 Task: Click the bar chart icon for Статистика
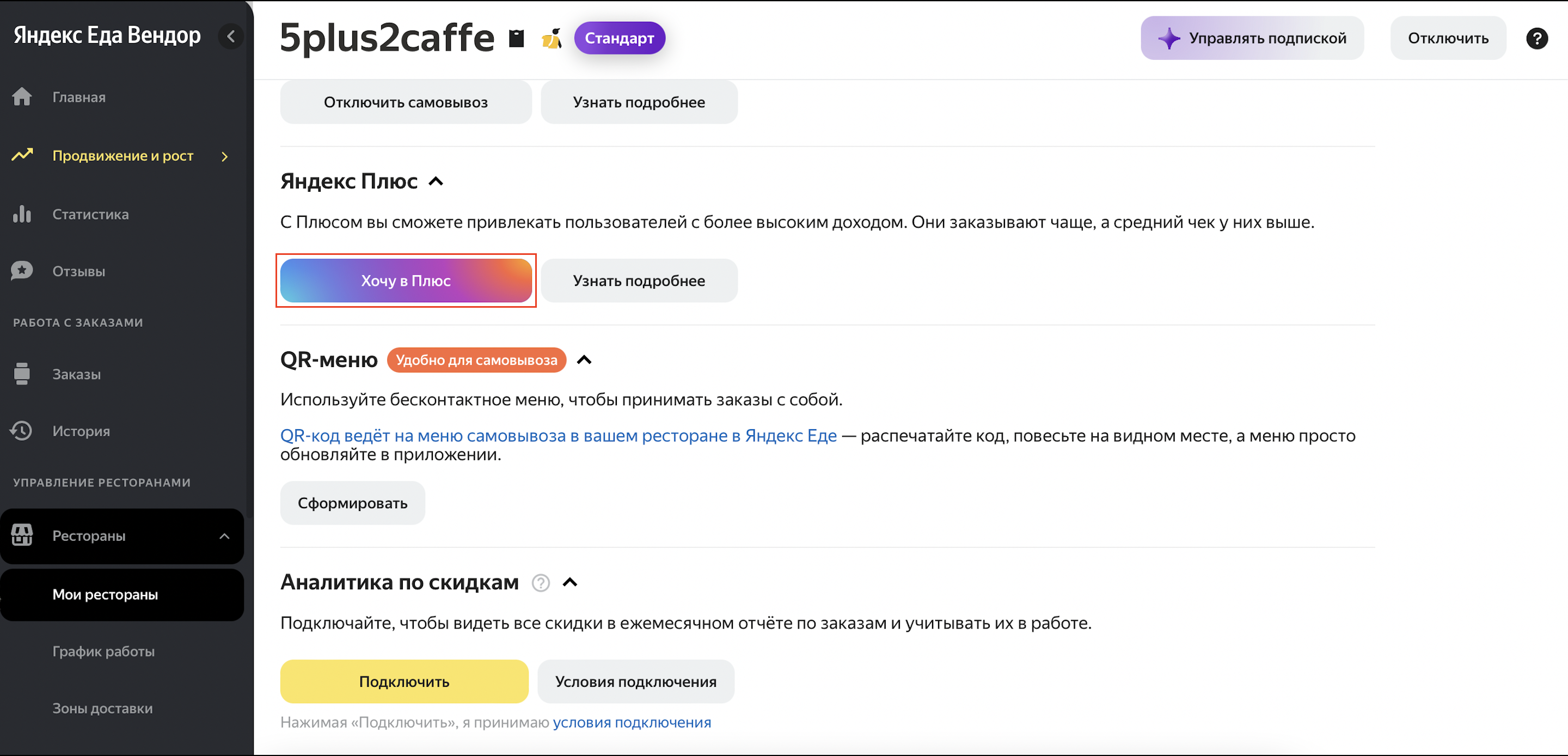click(x=22, y=215)
